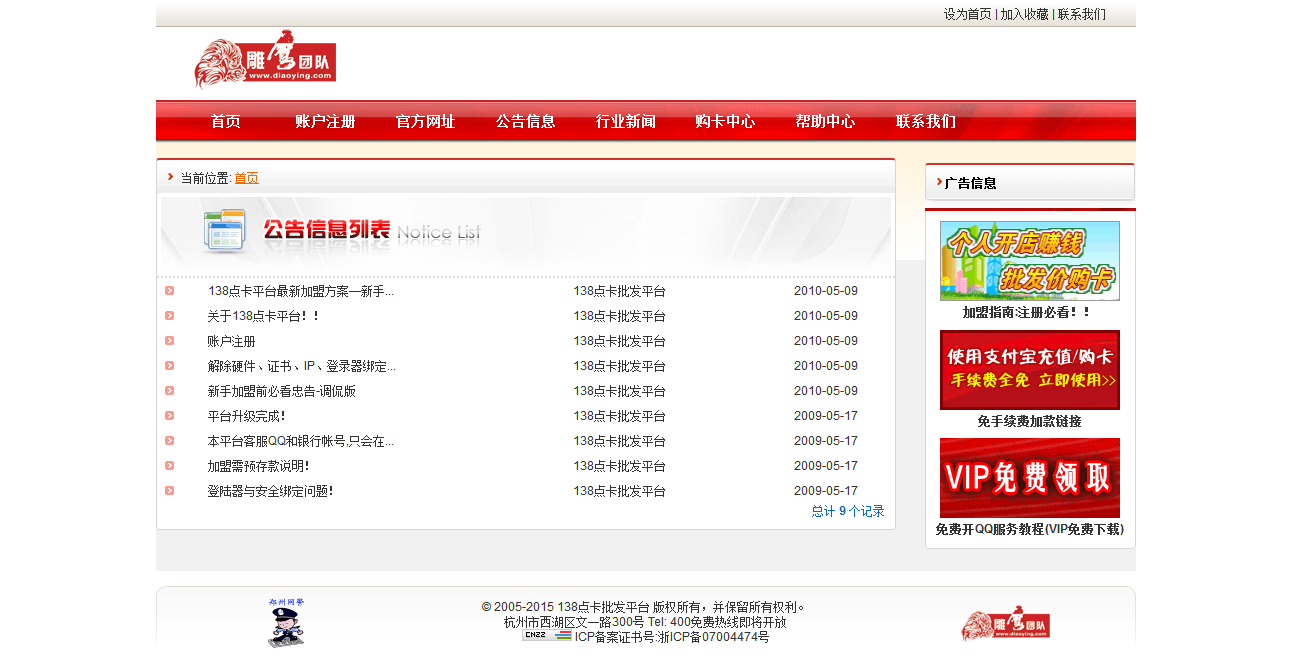The height and width of the screenshot is (658, 1291).
Task: Click 加盟指南-注册必看！！ caption link
Action: pos(1029,312)
